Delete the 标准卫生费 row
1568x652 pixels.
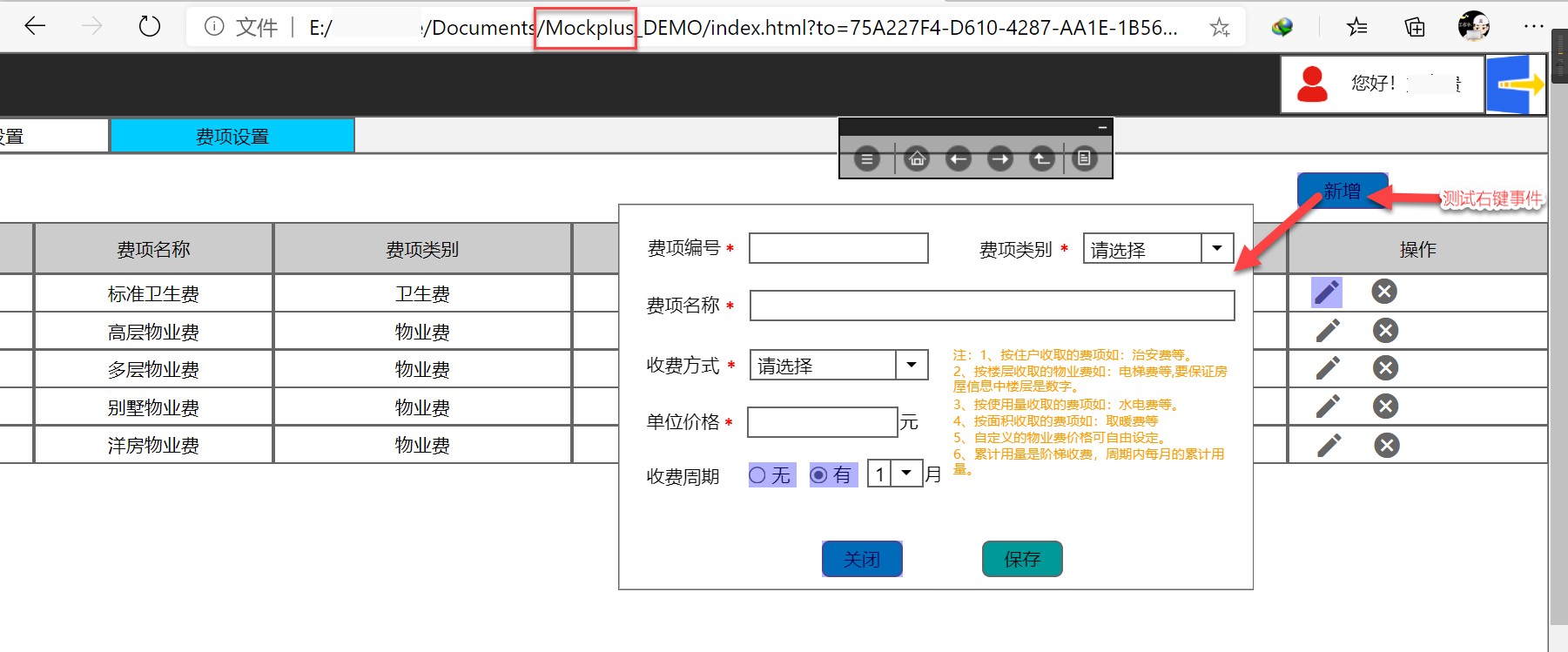click(x=1384, y=291)
